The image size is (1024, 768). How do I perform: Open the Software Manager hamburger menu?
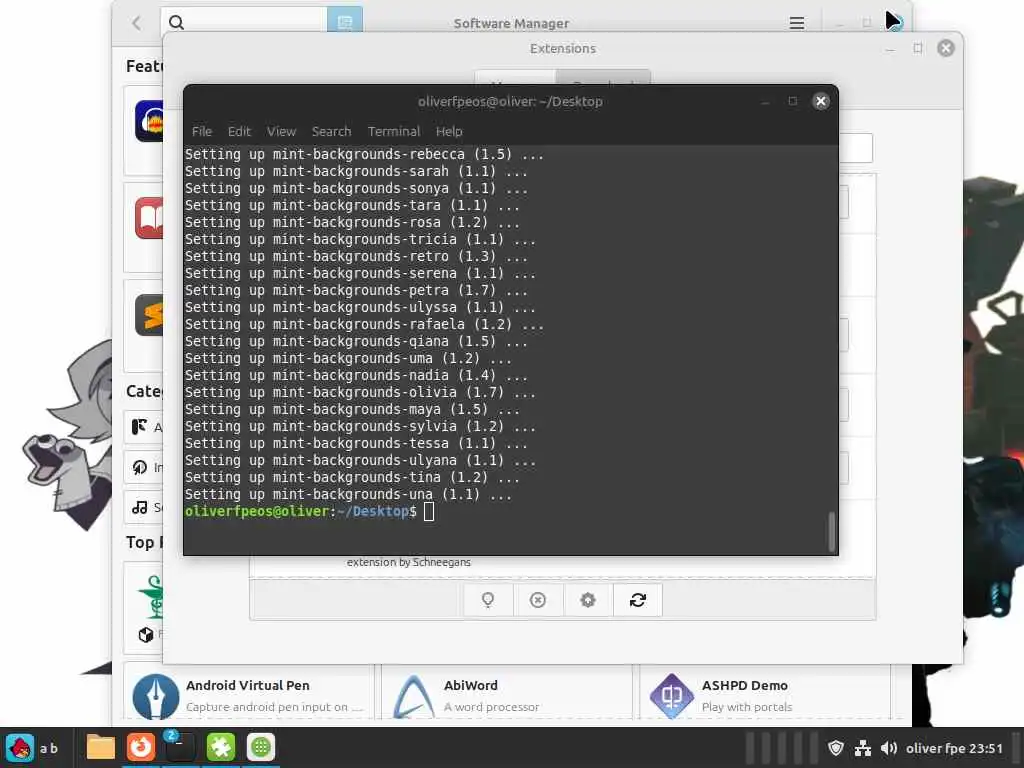(x=797, y=24)
